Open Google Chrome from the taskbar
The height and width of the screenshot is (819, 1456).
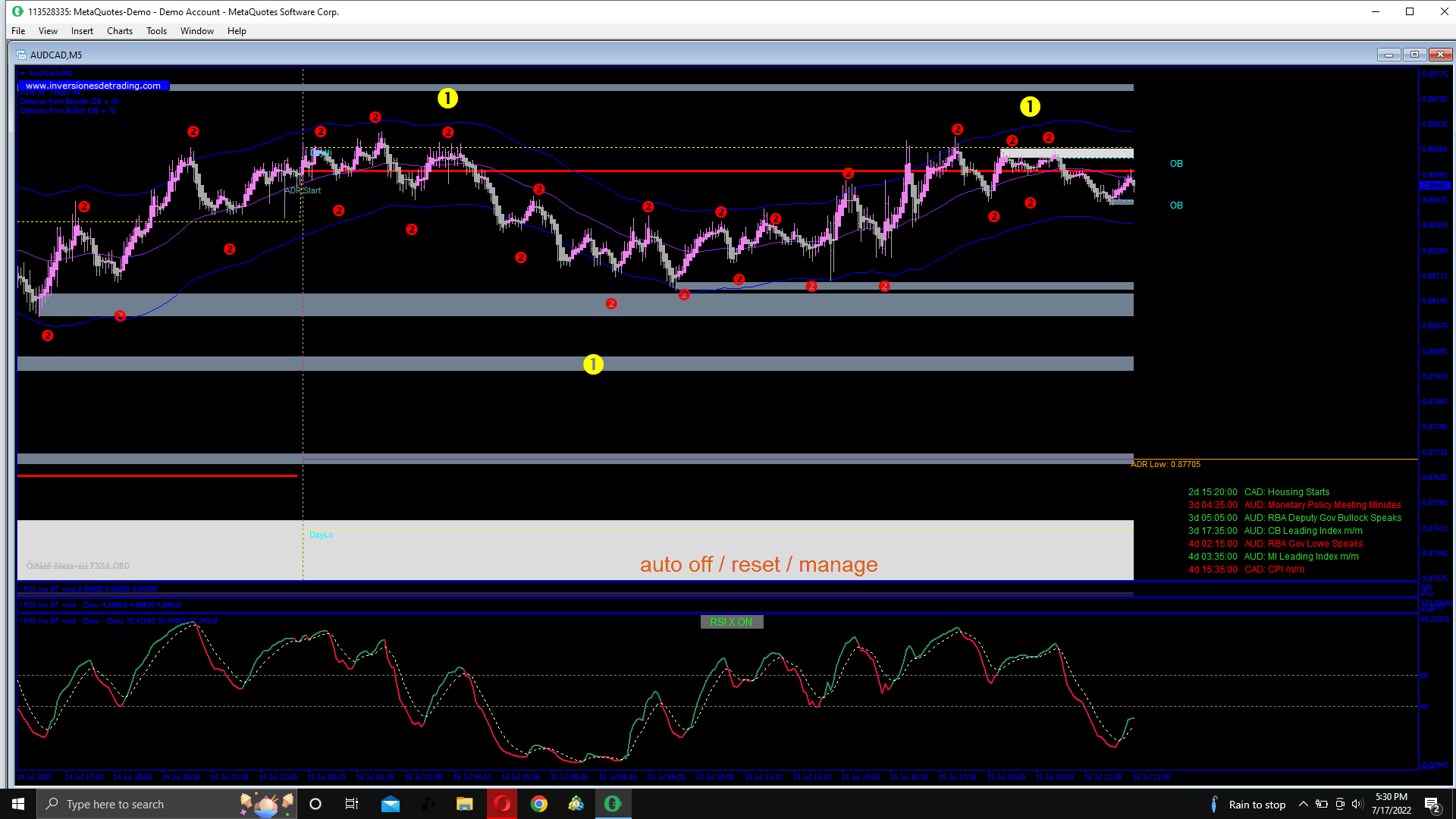[x=539, y=804]
